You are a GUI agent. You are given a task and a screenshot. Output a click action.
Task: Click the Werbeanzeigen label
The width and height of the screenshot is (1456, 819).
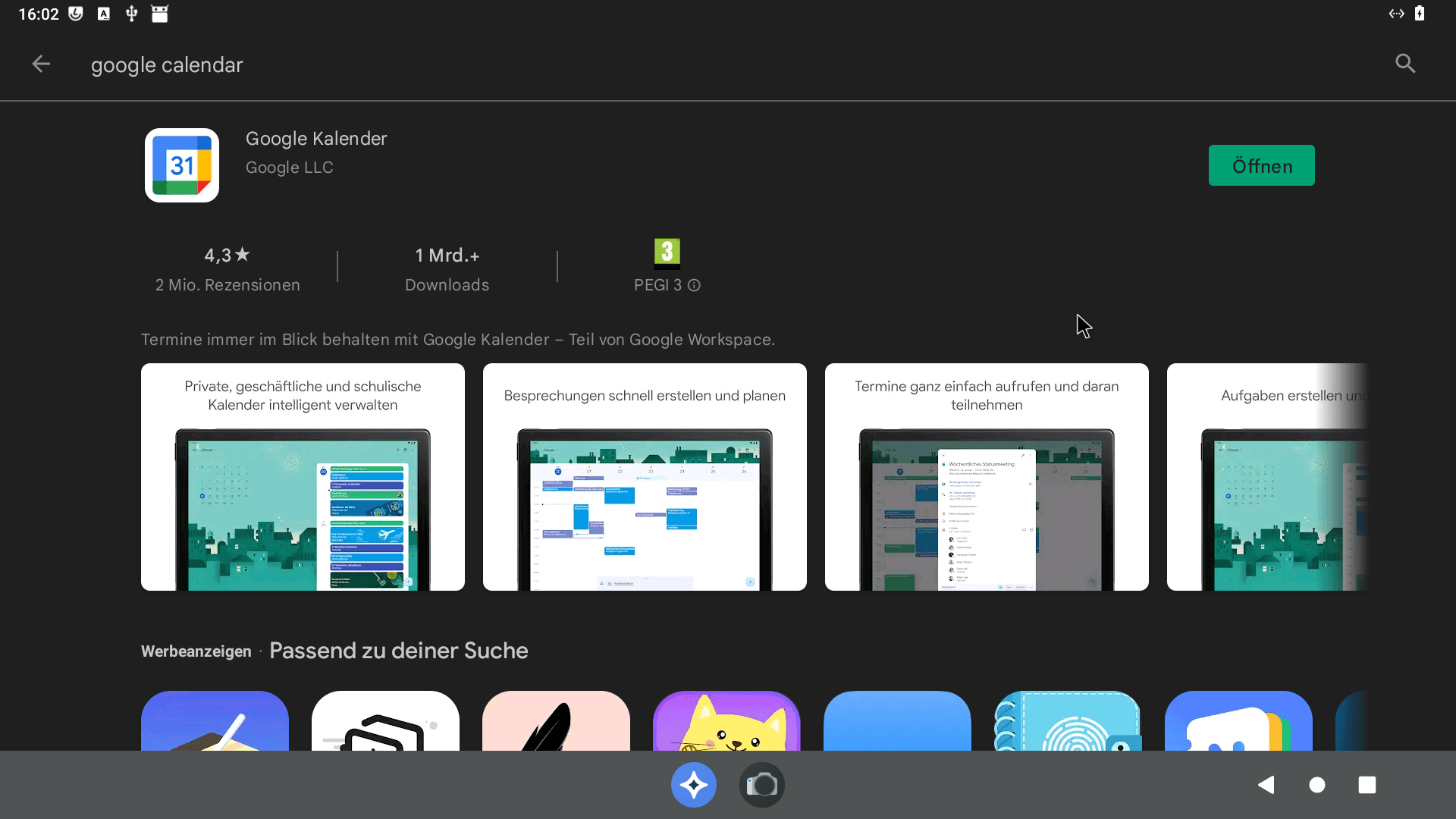(x=196, y=651)
